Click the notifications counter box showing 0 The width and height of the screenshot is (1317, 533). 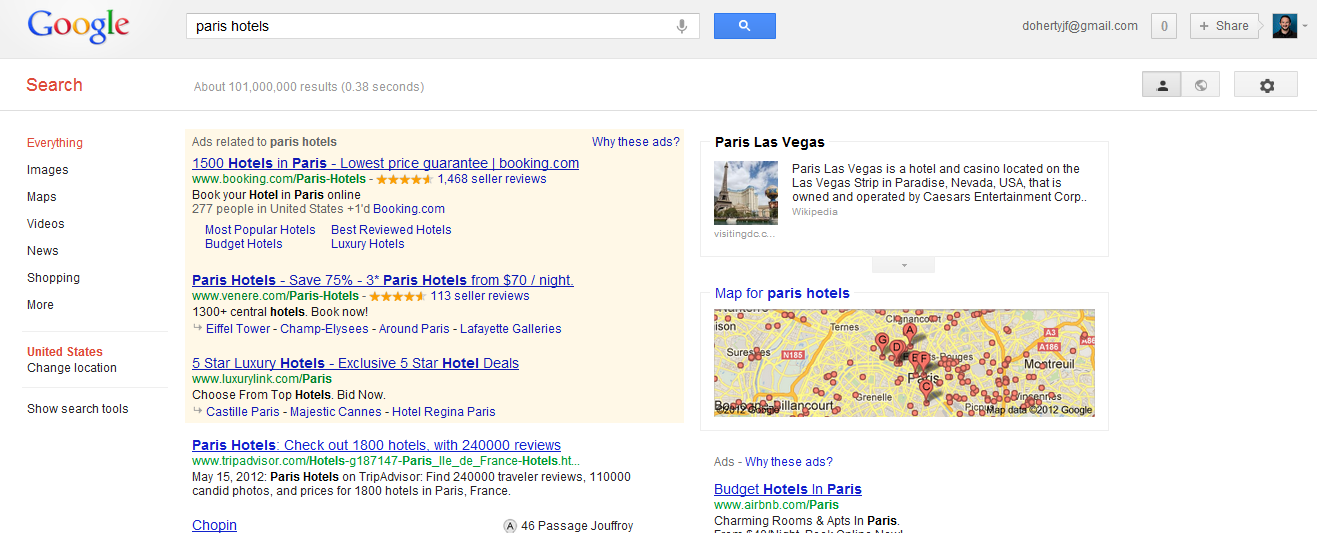click(1163, 26)
